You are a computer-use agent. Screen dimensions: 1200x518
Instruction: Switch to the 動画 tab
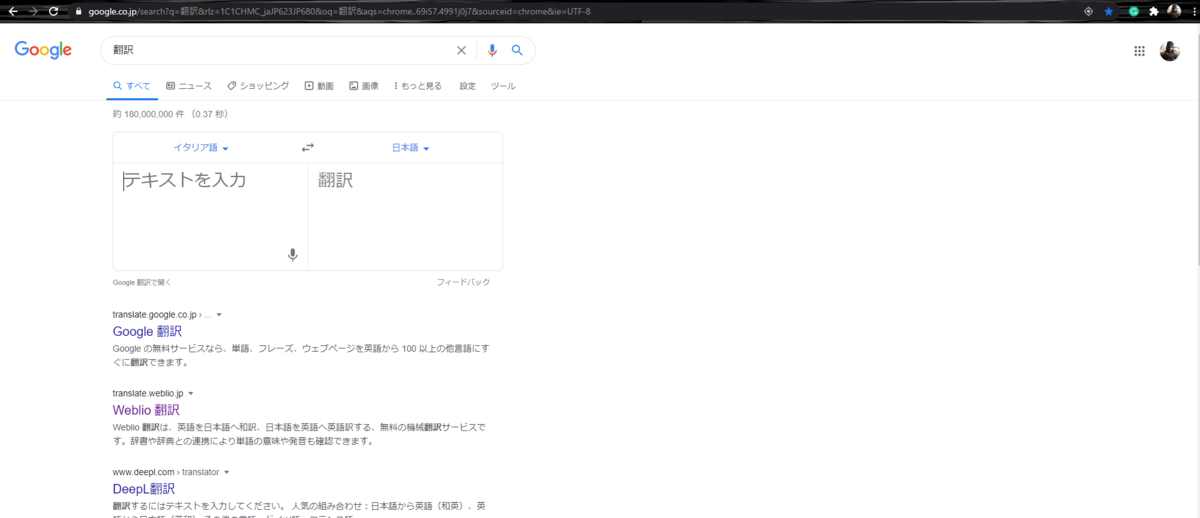(319, 86)
